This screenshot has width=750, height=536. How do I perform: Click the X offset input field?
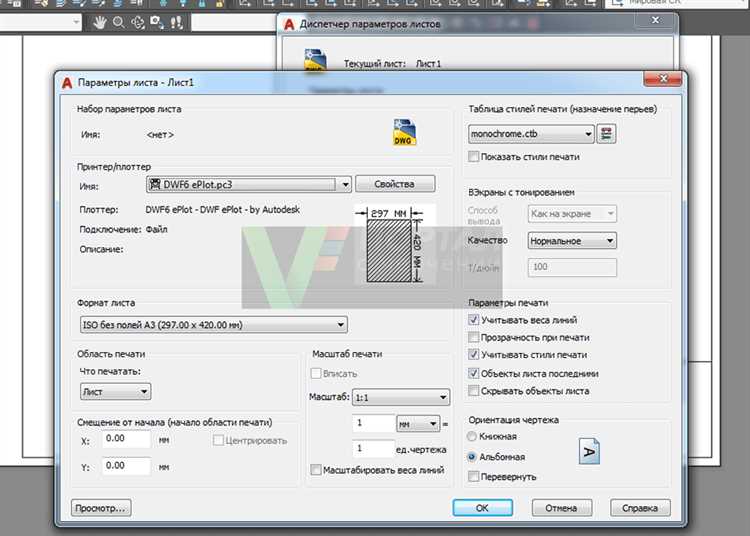[126, 439]
